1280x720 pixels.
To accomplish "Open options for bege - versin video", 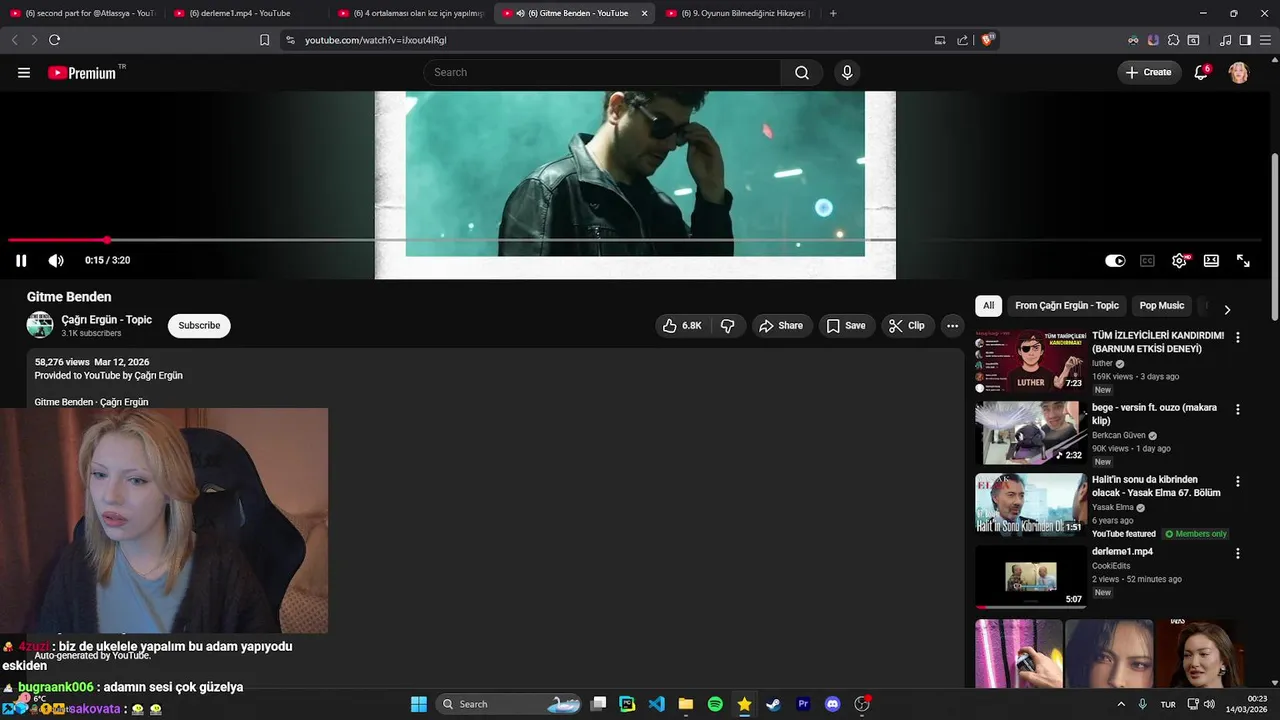I will [1238, 410].
